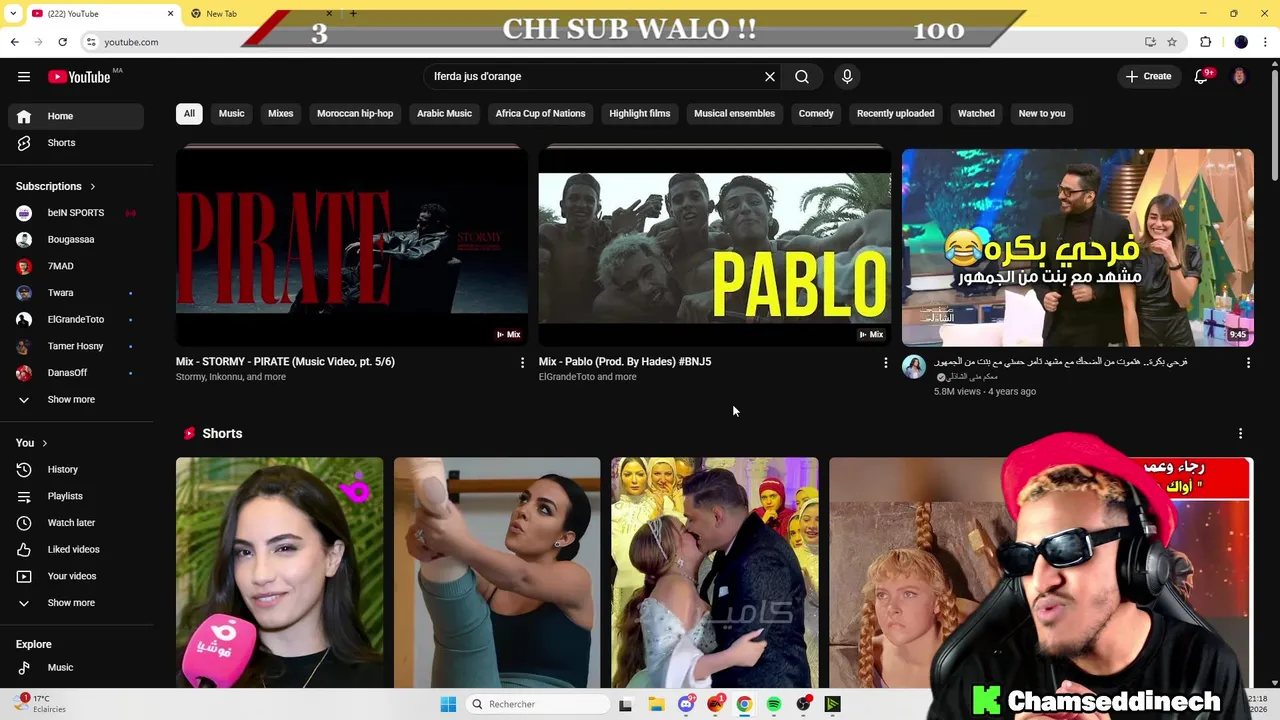Open the 7MAD subscription channel
The image size is (1280, 720).
click(76, 266)
